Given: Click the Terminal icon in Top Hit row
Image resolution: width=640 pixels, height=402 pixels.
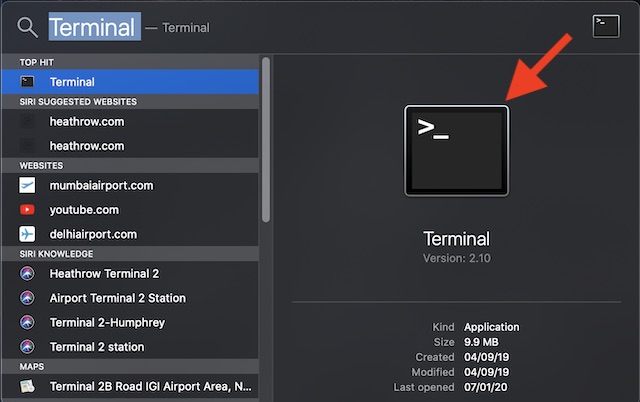Looking at the screenshot, I should 27,82.
